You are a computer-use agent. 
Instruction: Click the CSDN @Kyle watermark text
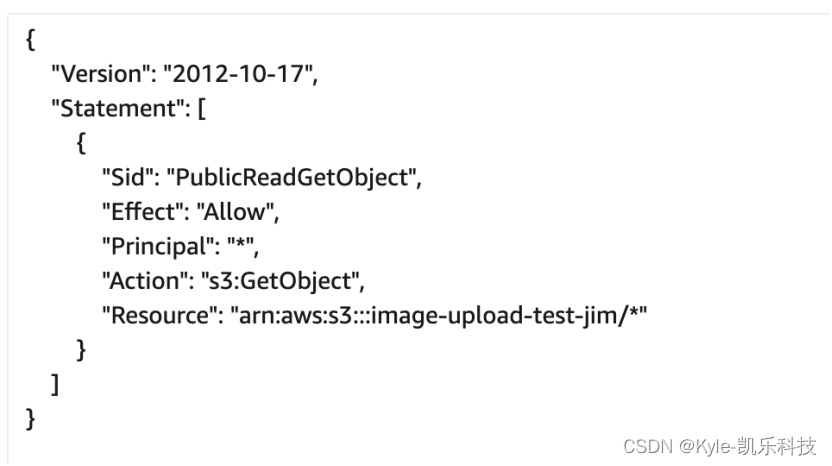[x=719, y=446]
